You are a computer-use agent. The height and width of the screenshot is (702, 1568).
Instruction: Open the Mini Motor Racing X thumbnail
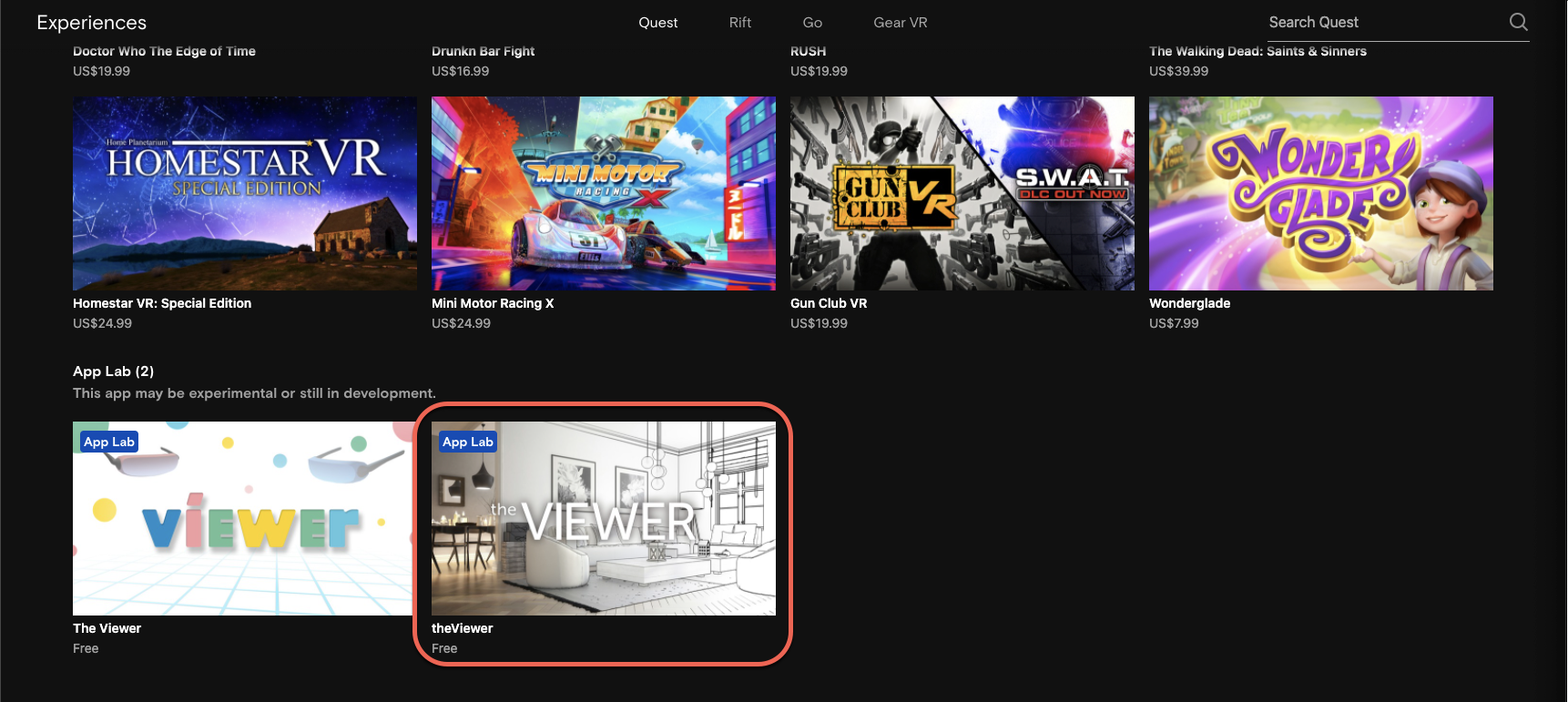(604, 193)
